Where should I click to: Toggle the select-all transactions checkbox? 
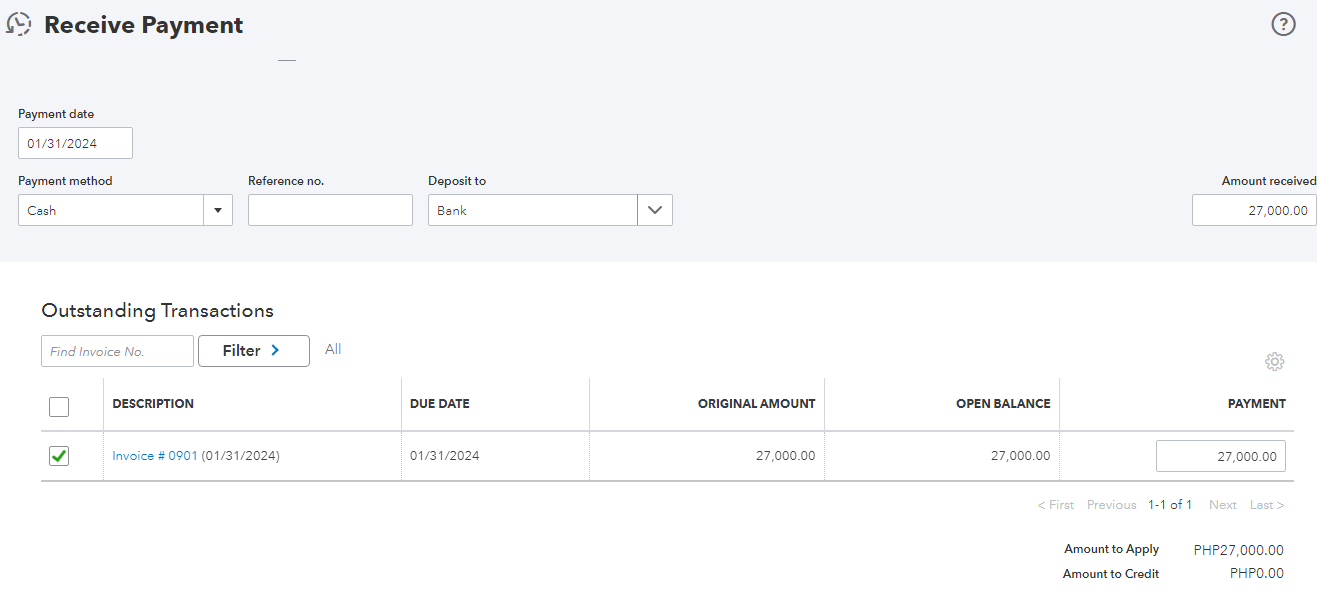click(59, 406)
